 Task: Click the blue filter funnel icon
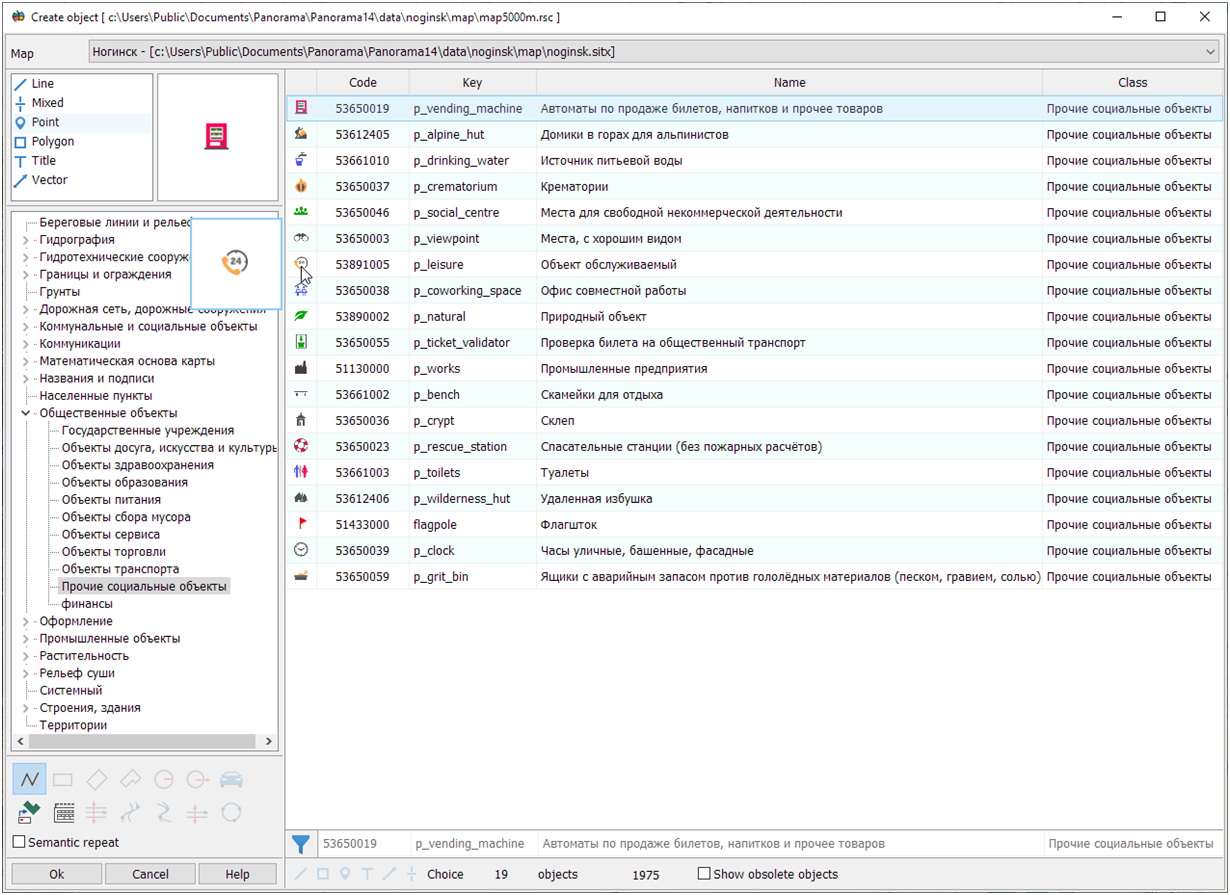click(x=301, y=845)
